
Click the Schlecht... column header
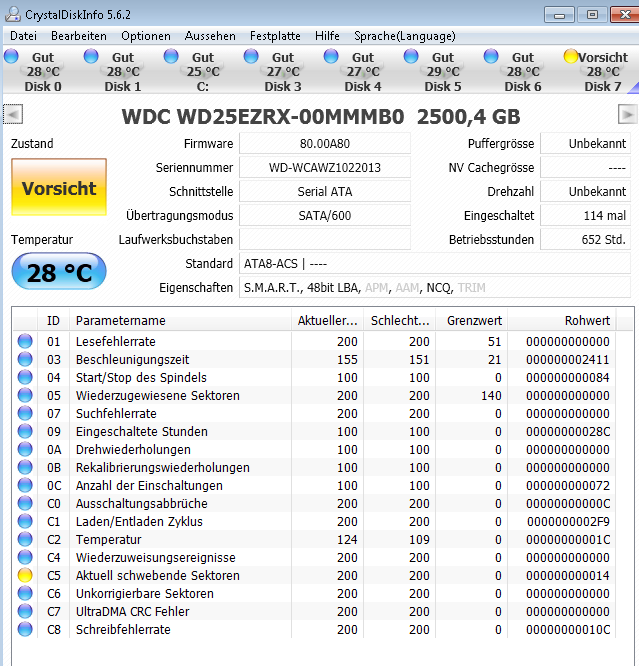pyautogui.click(x=399, y=321)
